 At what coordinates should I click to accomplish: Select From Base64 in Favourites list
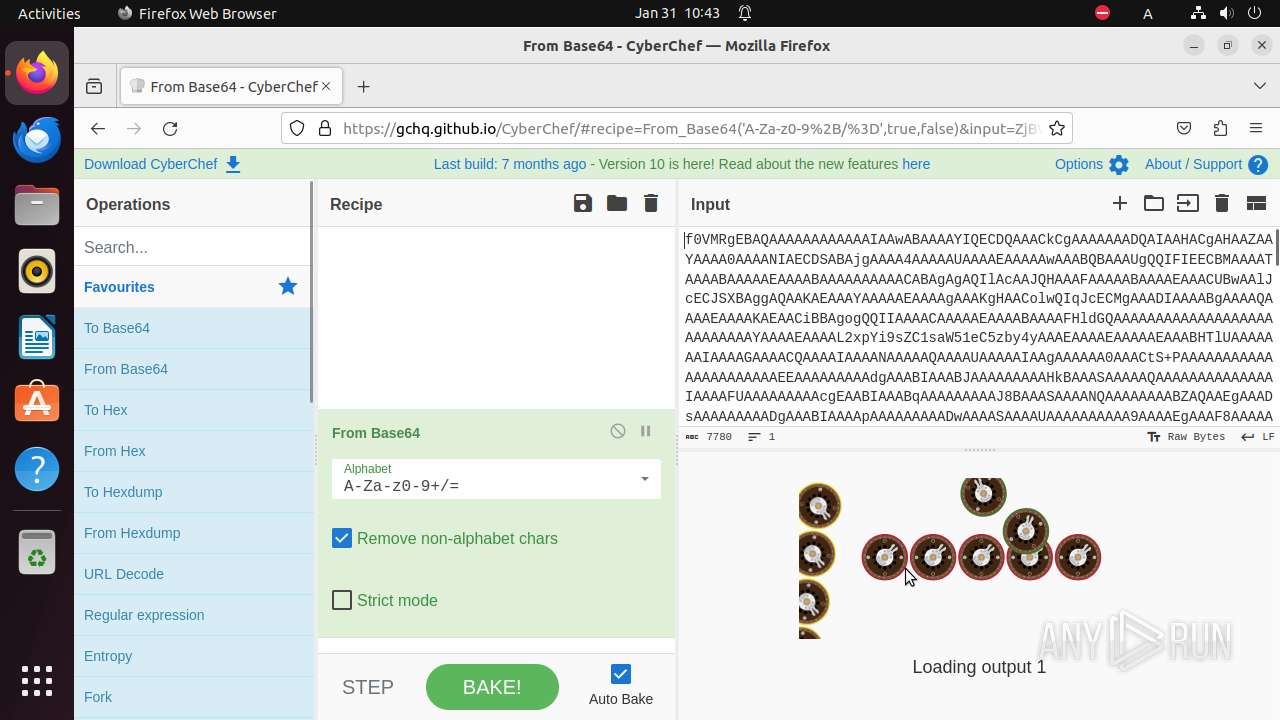pyautogui.click(x=194, y=369)
